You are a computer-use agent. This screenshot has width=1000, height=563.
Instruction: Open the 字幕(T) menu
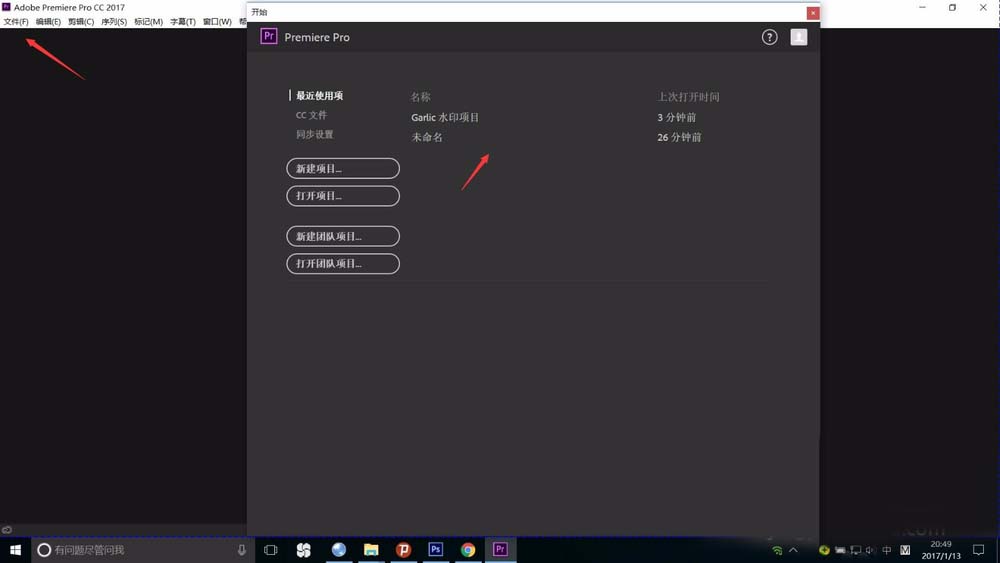[183, 22]
